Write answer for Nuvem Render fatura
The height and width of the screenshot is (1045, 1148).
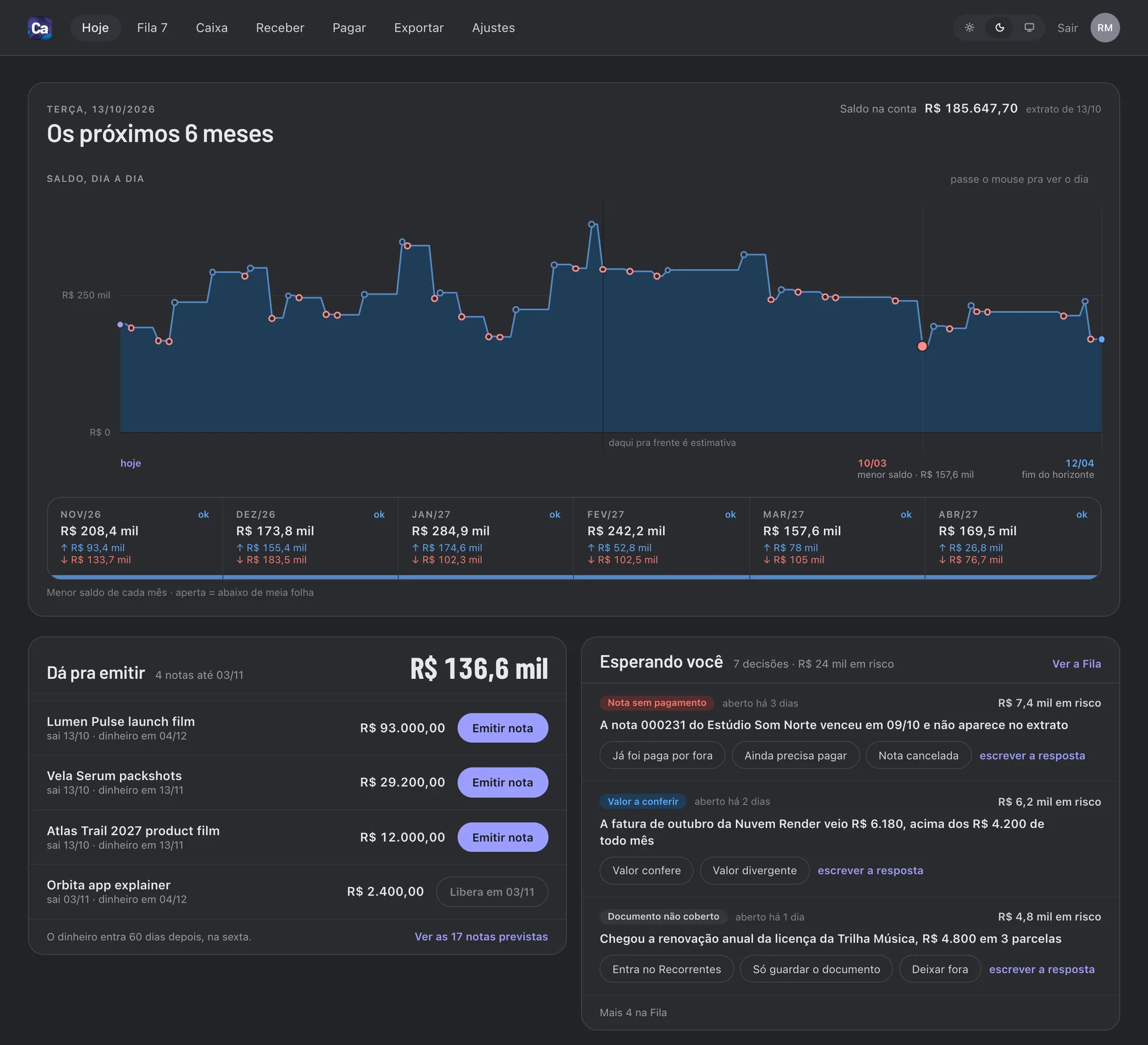tap(870, 871)
